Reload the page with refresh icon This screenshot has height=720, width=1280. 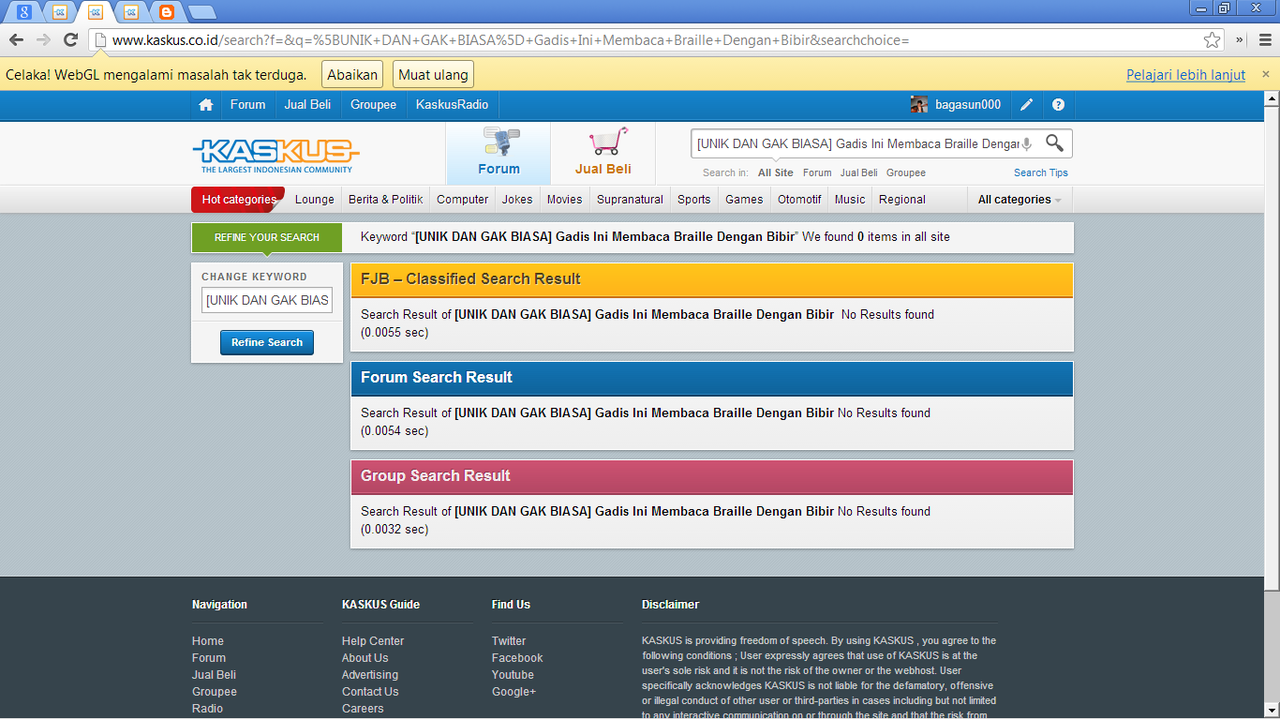(70, 40)
